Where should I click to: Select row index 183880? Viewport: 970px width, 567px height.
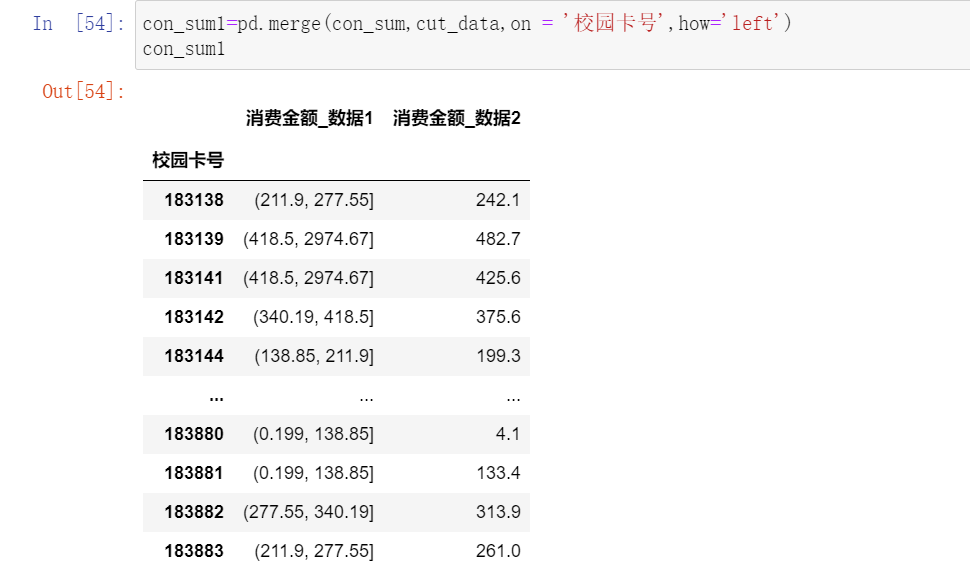pyautogui.click(x=194, y=434)
